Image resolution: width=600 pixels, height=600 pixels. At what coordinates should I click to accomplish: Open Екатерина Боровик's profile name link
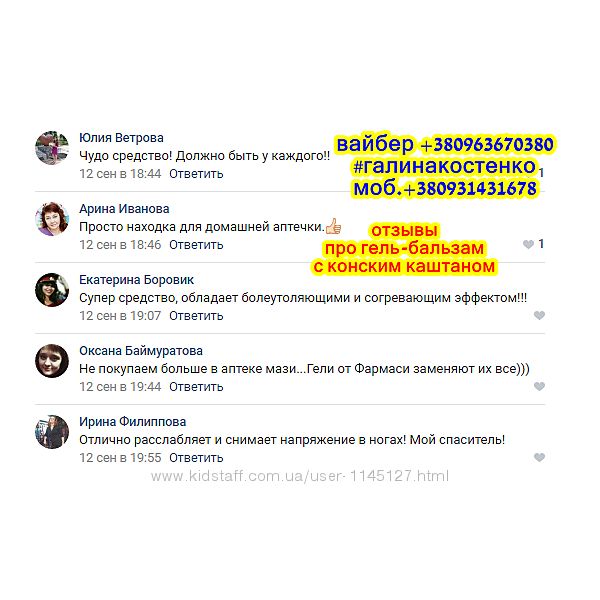click(x=137, y=280)
